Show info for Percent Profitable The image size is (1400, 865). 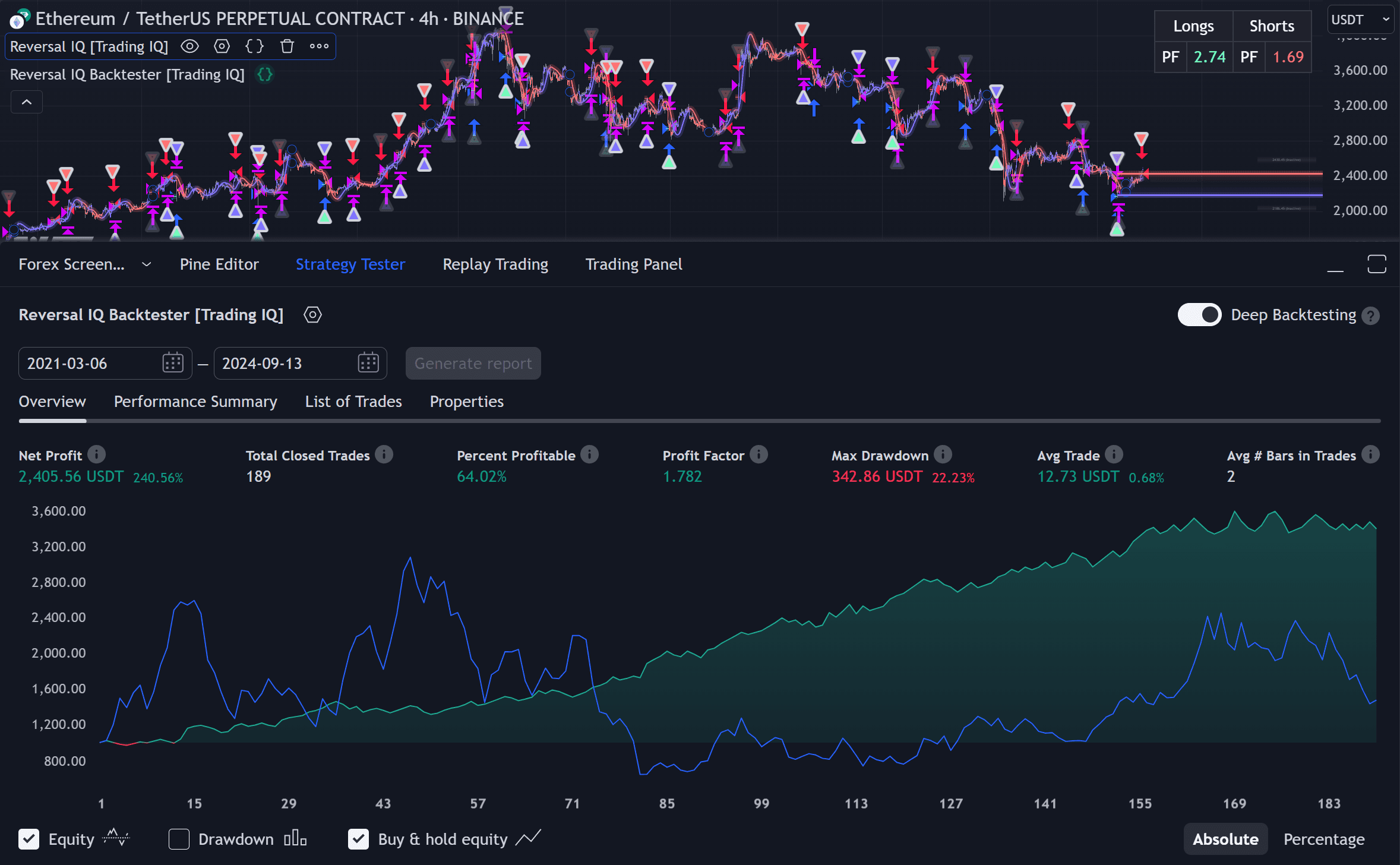click(590, 455)
